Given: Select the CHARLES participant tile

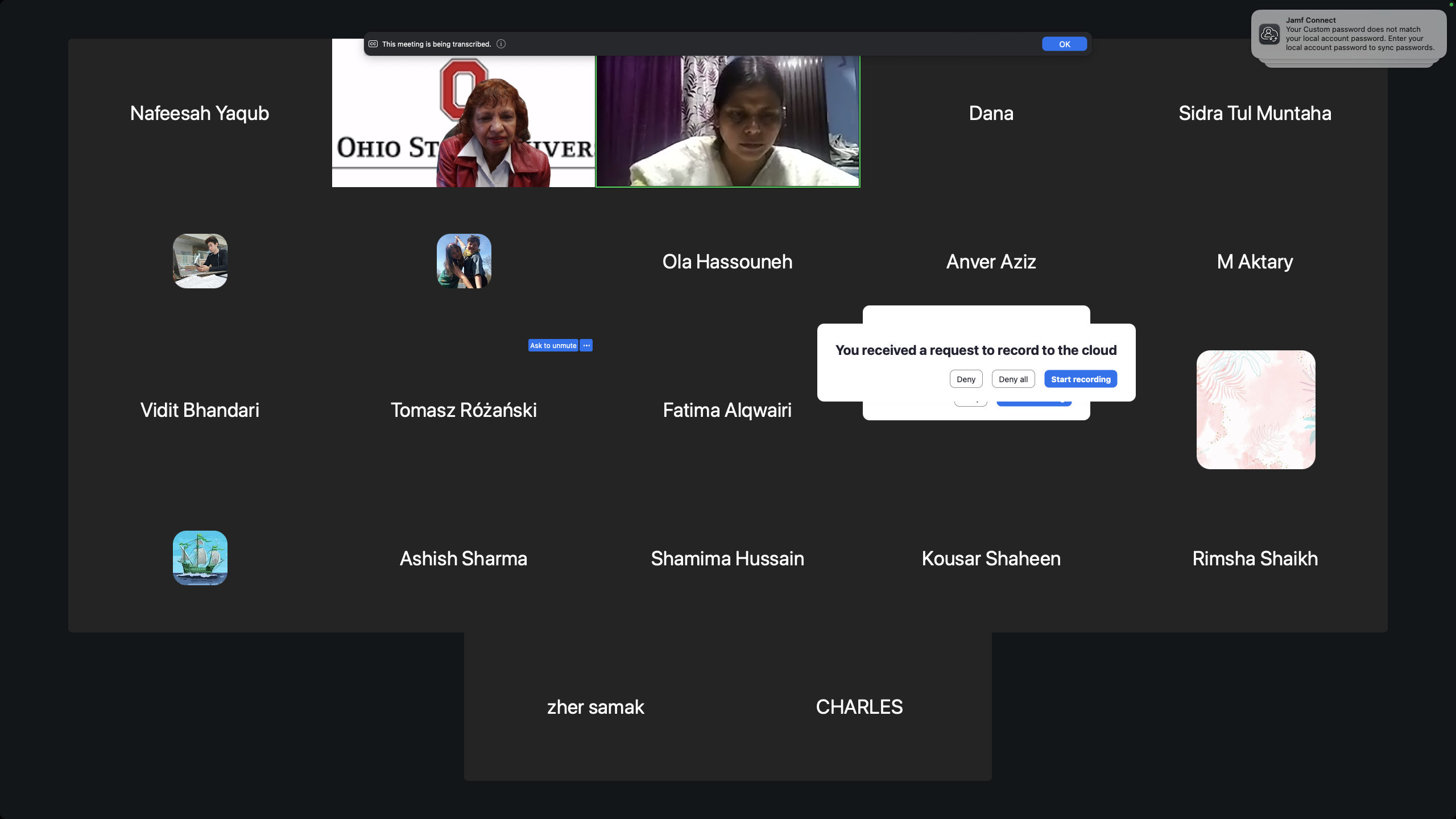Looking at the screenshot, I should pos(859,707).
